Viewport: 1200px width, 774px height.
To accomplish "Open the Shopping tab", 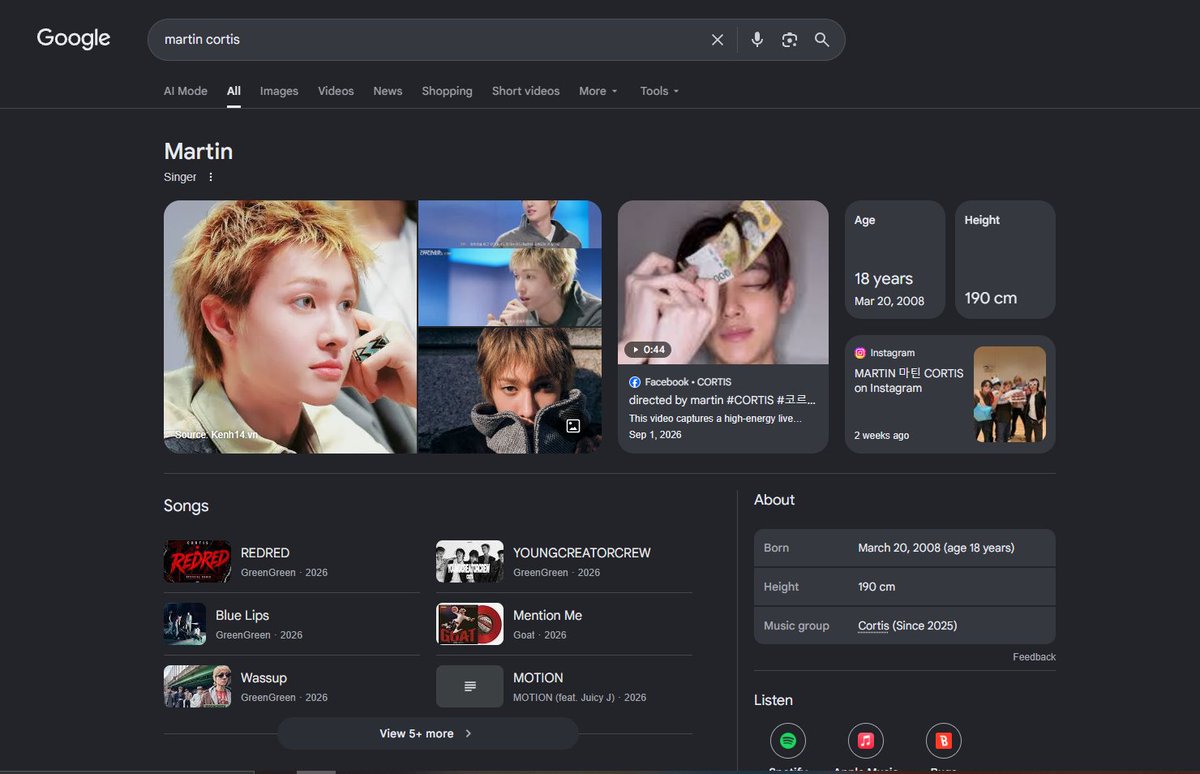I will [447, 91].
